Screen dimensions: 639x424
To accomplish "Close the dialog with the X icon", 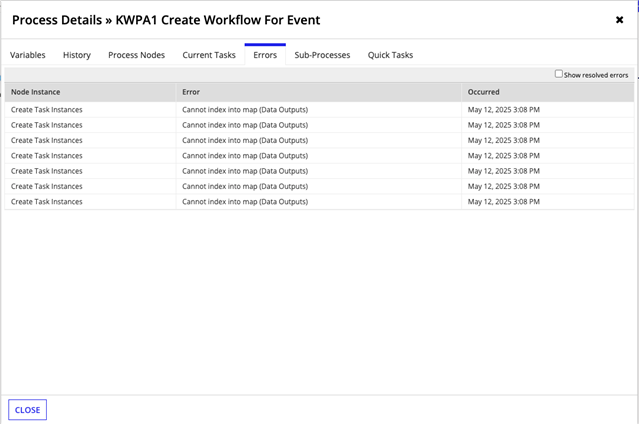I will pos(619,20).
